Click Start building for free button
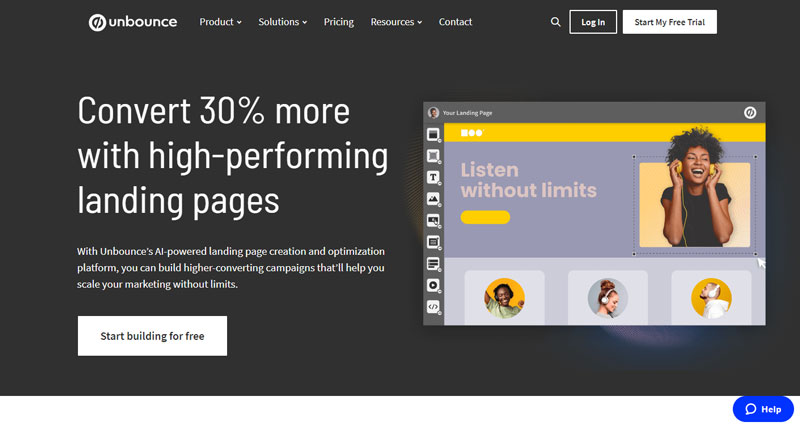The height and width of the screenshot is (424, 800). click(x=153, y=336)
